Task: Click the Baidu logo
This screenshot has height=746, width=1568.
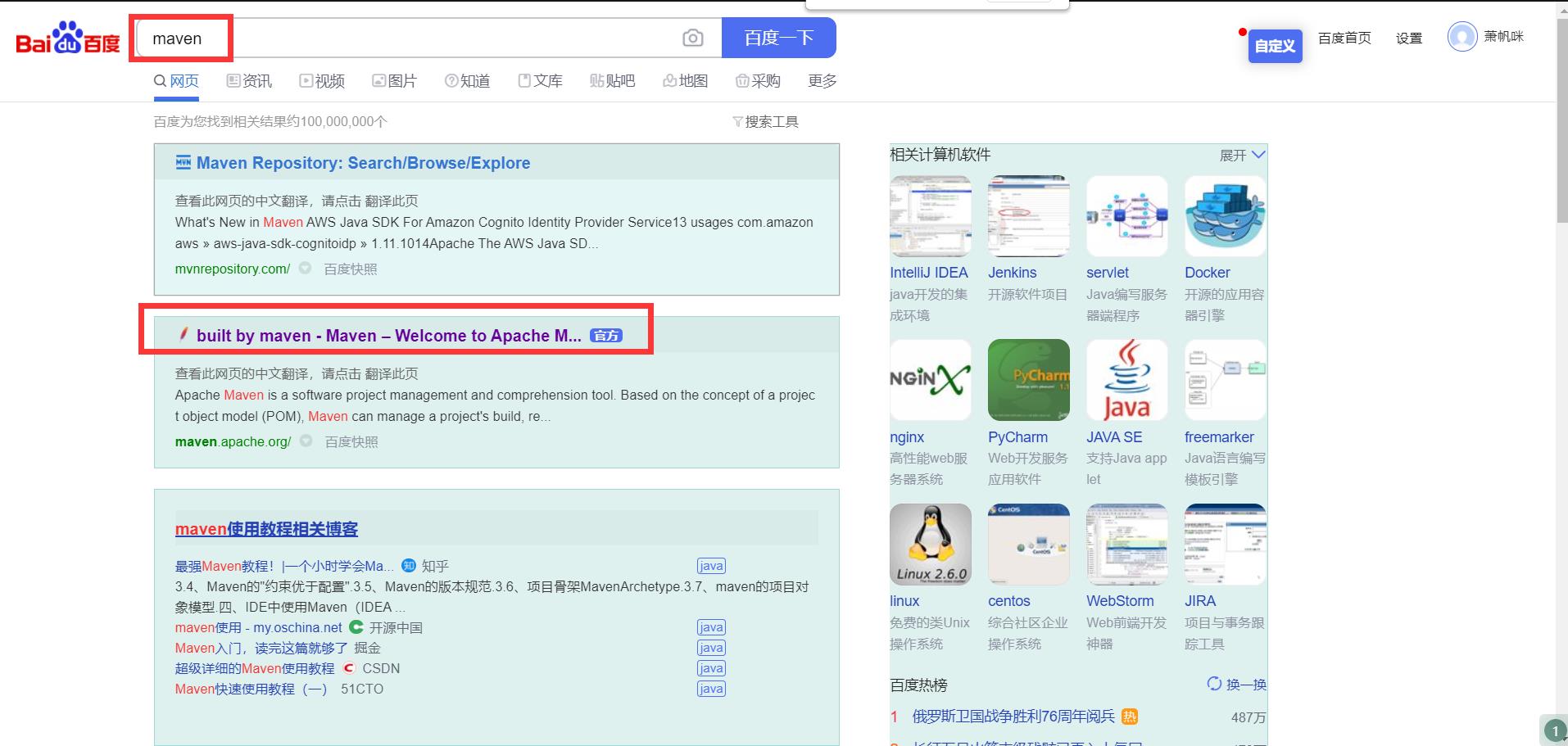Action: coord(68,38)
